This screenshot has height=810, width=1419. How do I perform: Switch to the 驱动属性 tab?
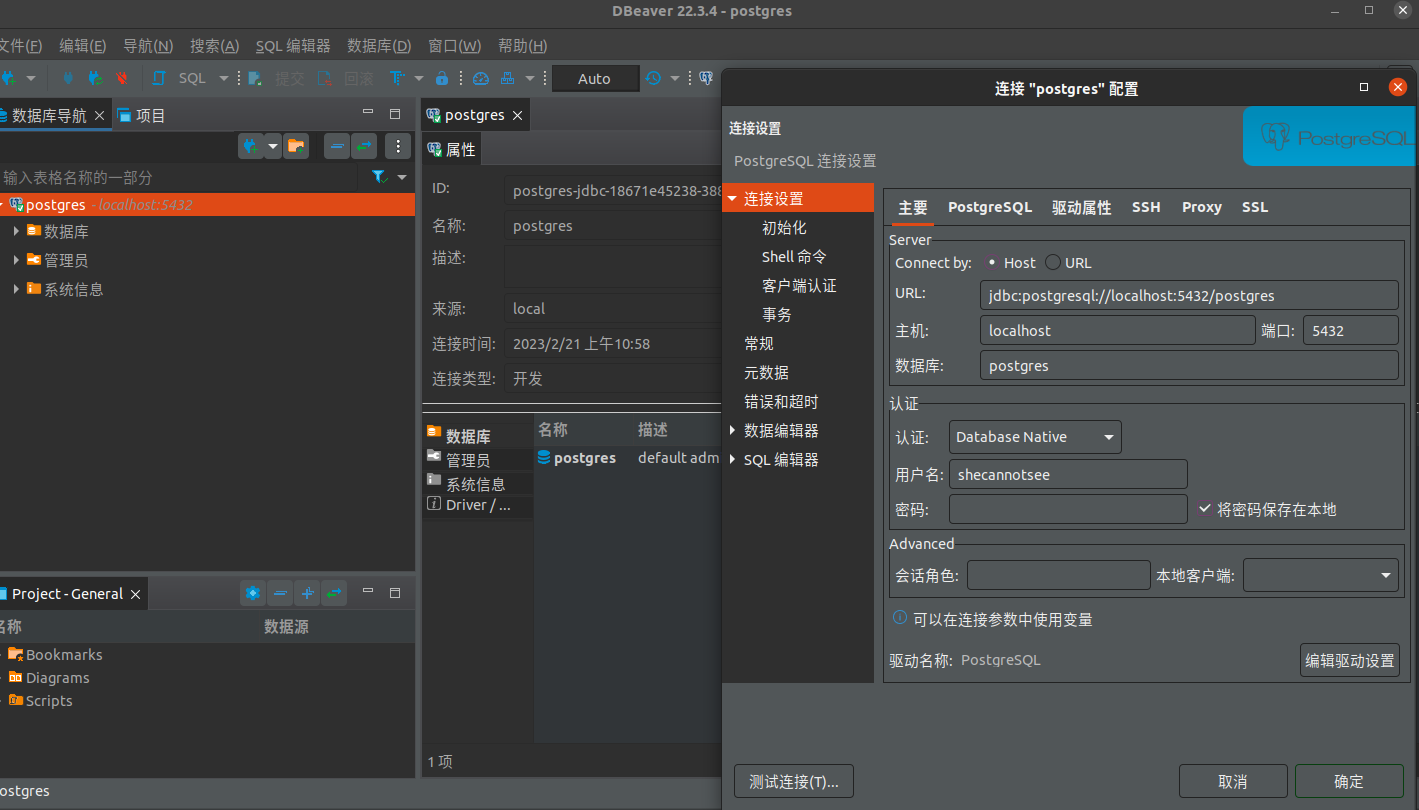click(x=1082, y=207)
